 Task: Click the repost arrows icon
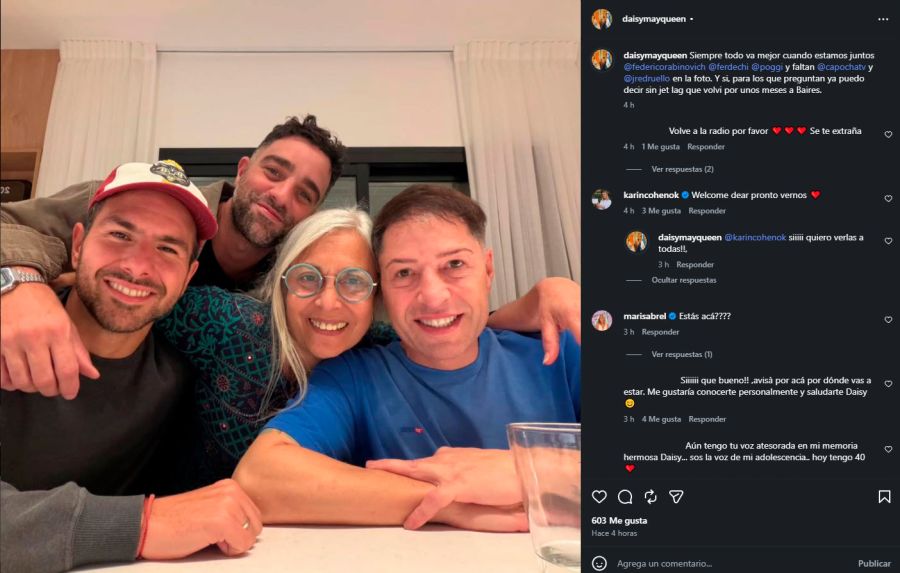click(x=651, y=497)
